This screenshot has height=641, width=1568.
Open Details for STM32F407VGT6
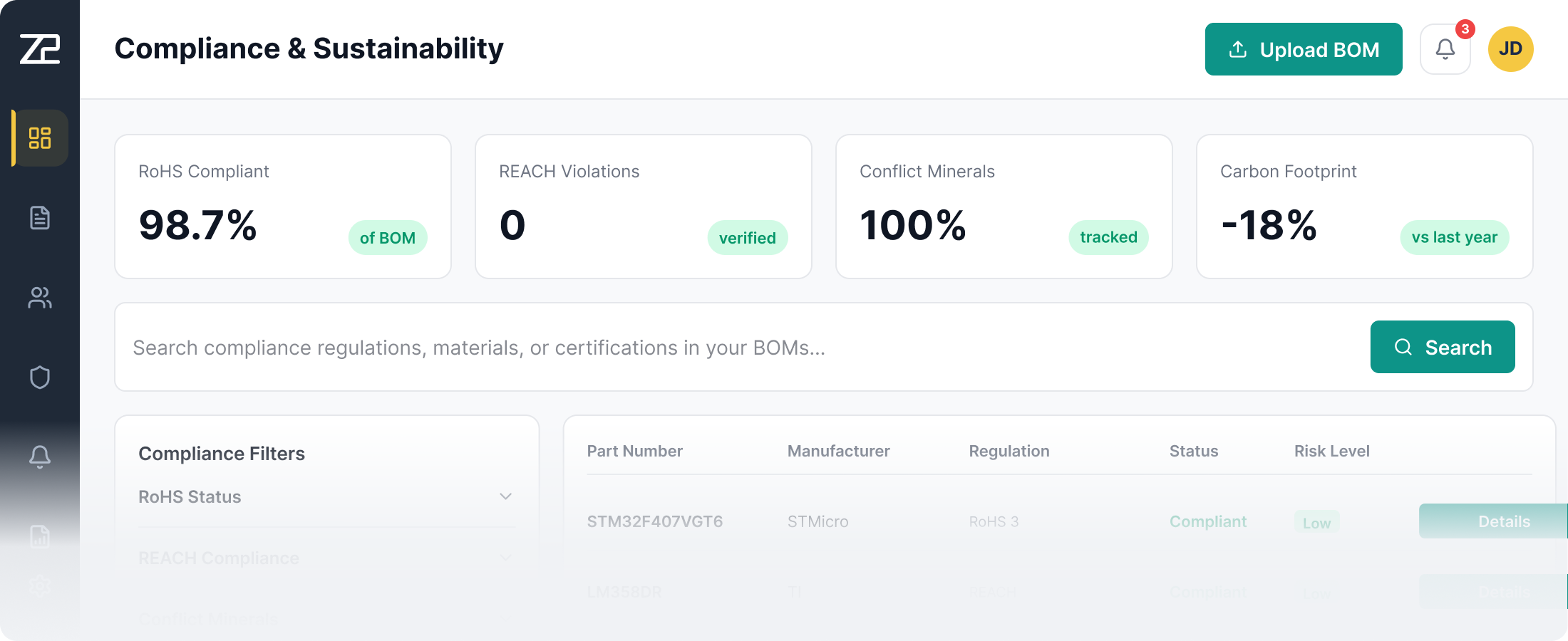(x=1493, y=521)
